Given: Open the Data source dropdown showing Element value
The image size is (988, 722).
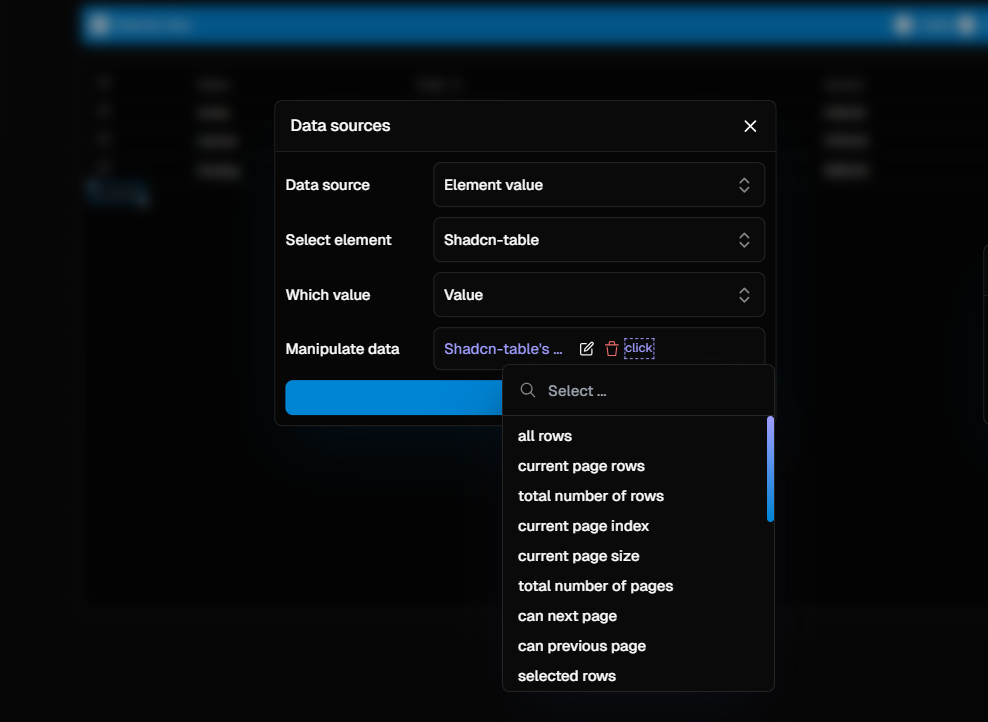Looking at the screenshot, I should pos(598,185).
